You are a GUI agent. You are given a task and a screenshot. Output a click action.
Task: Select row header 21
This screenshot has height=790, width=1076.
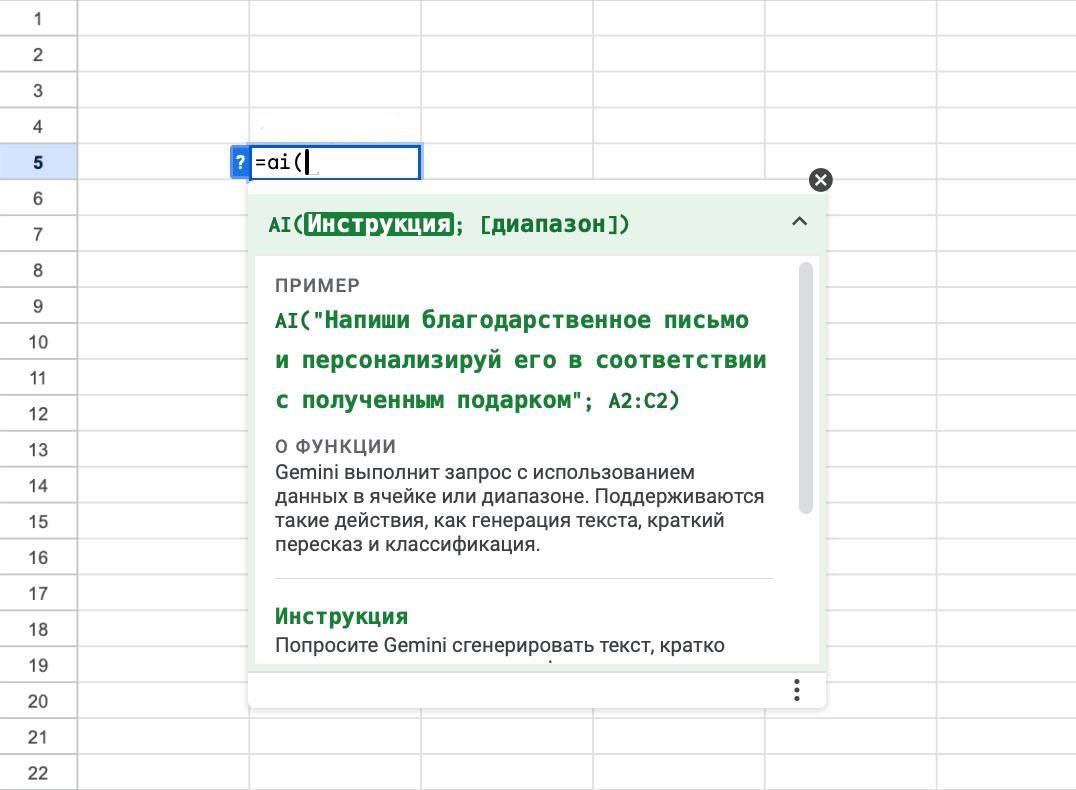tap(38, 737)
